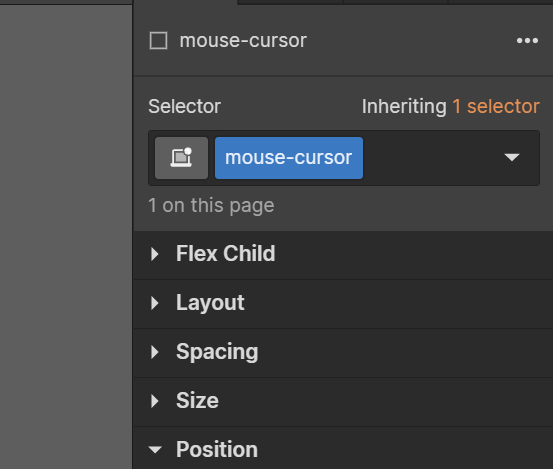Click the mouse-cursor element name heading
Viewport: 553px width, 469px height.
tap(243, 41)
